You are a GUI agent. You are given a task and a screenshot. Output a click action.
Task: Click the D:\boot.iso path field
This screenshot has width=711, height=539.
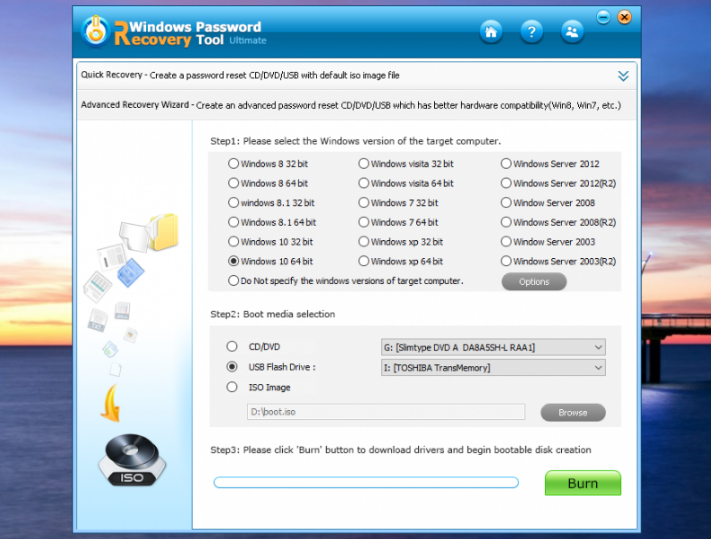[x=386, y=412]
